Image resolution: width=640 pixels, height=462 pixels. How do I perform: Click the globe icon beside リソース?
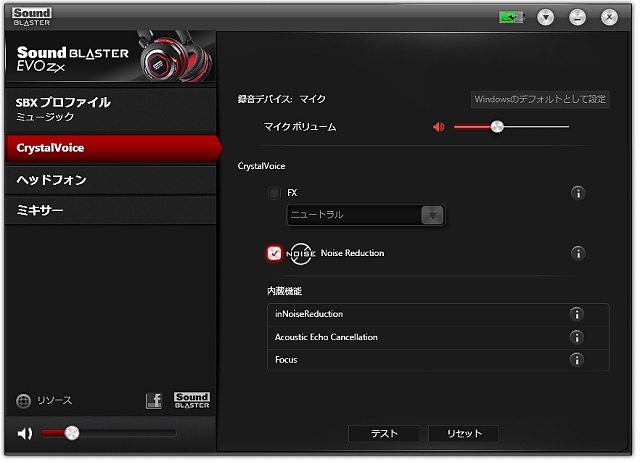pyautogui.click(x=23, y=401)
